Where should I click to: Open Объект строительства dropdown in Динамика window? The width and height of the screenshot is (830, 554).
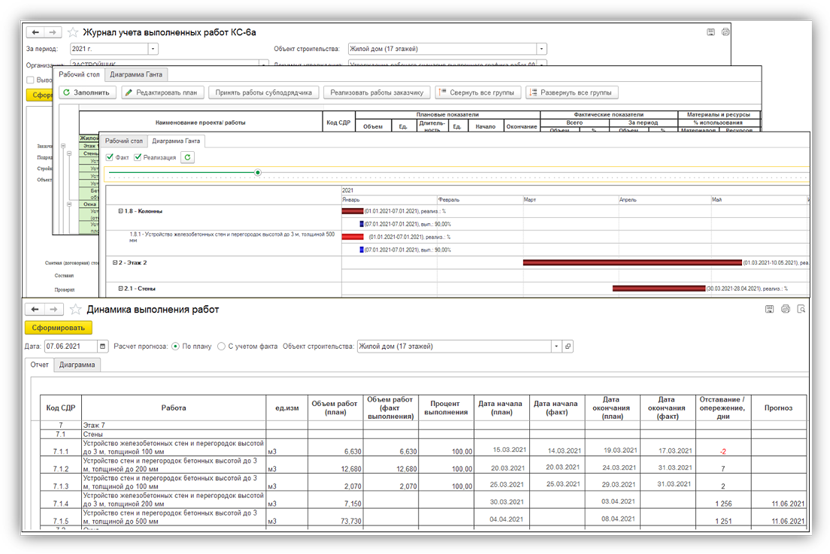[x=555, y=347]
